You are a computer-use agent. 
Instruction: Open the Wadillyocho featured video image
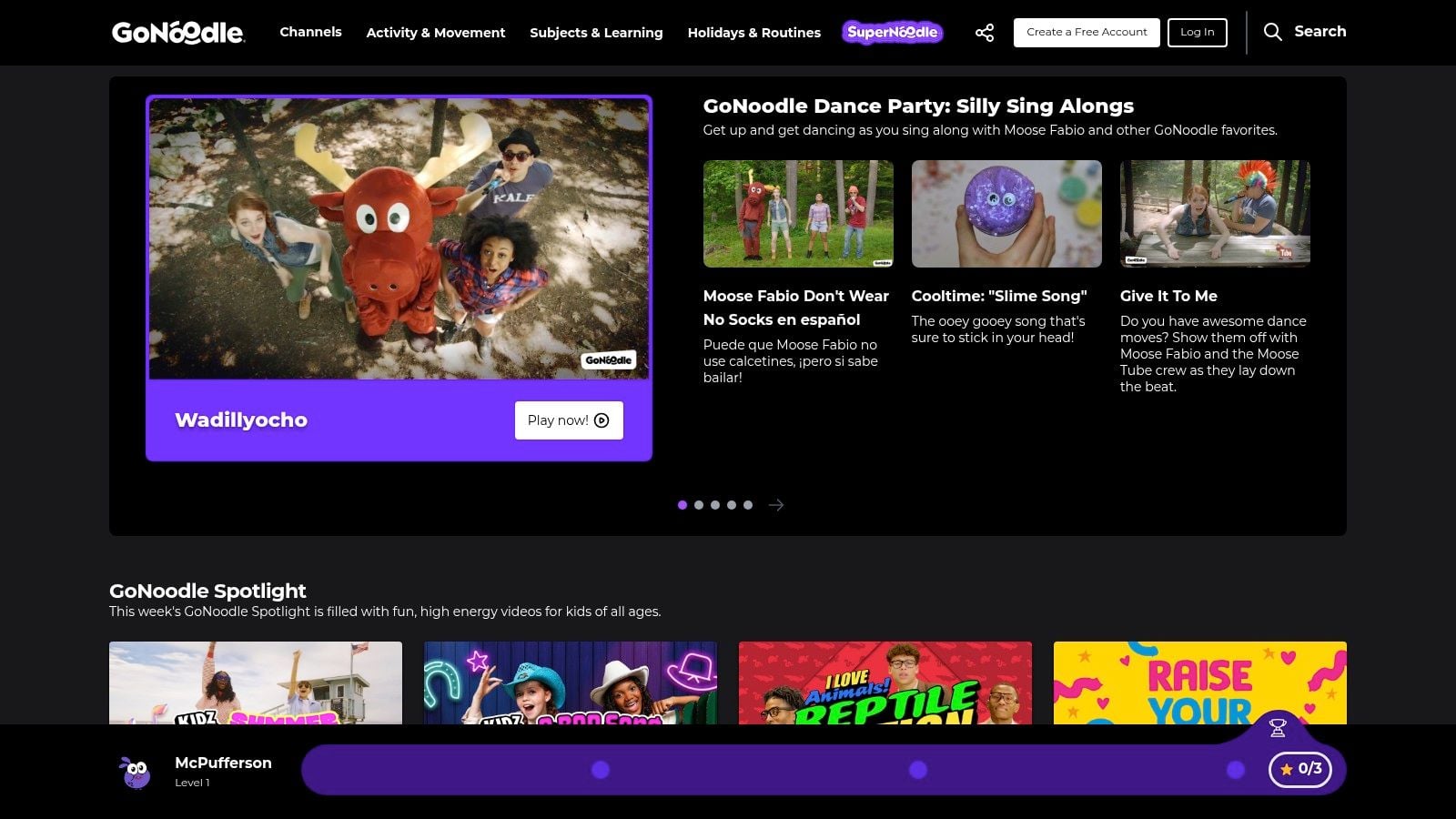[399, 238]
